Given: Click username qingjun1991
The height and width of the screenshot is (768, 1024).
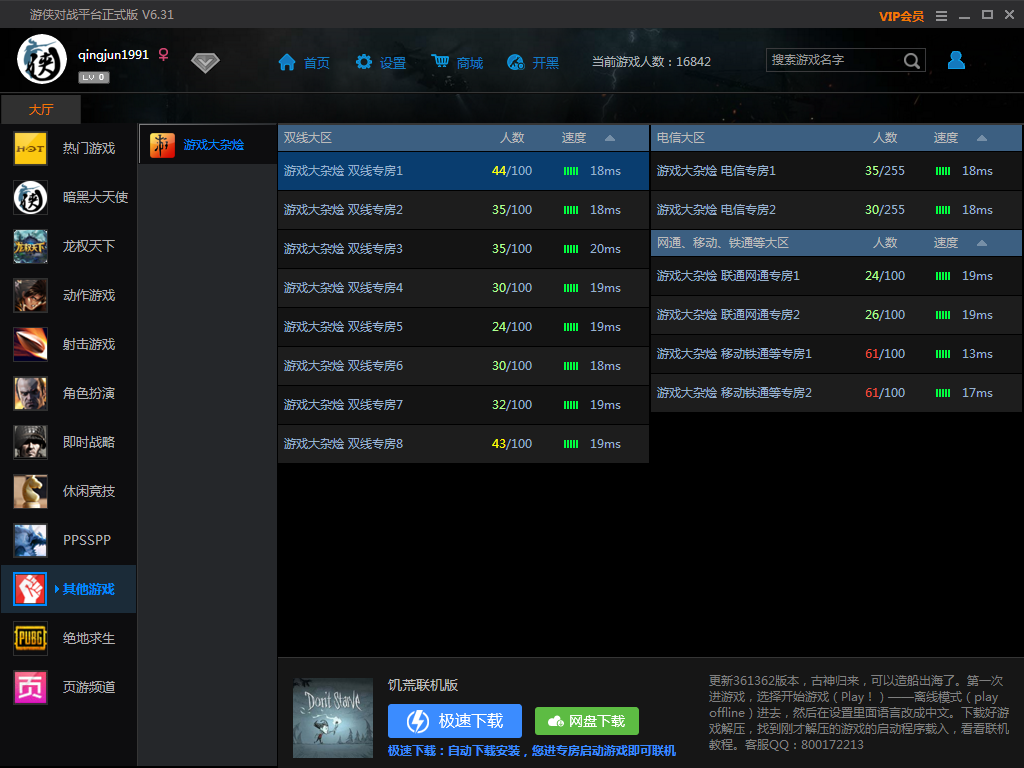Looking at the screenshot, I should pos(114,55).
